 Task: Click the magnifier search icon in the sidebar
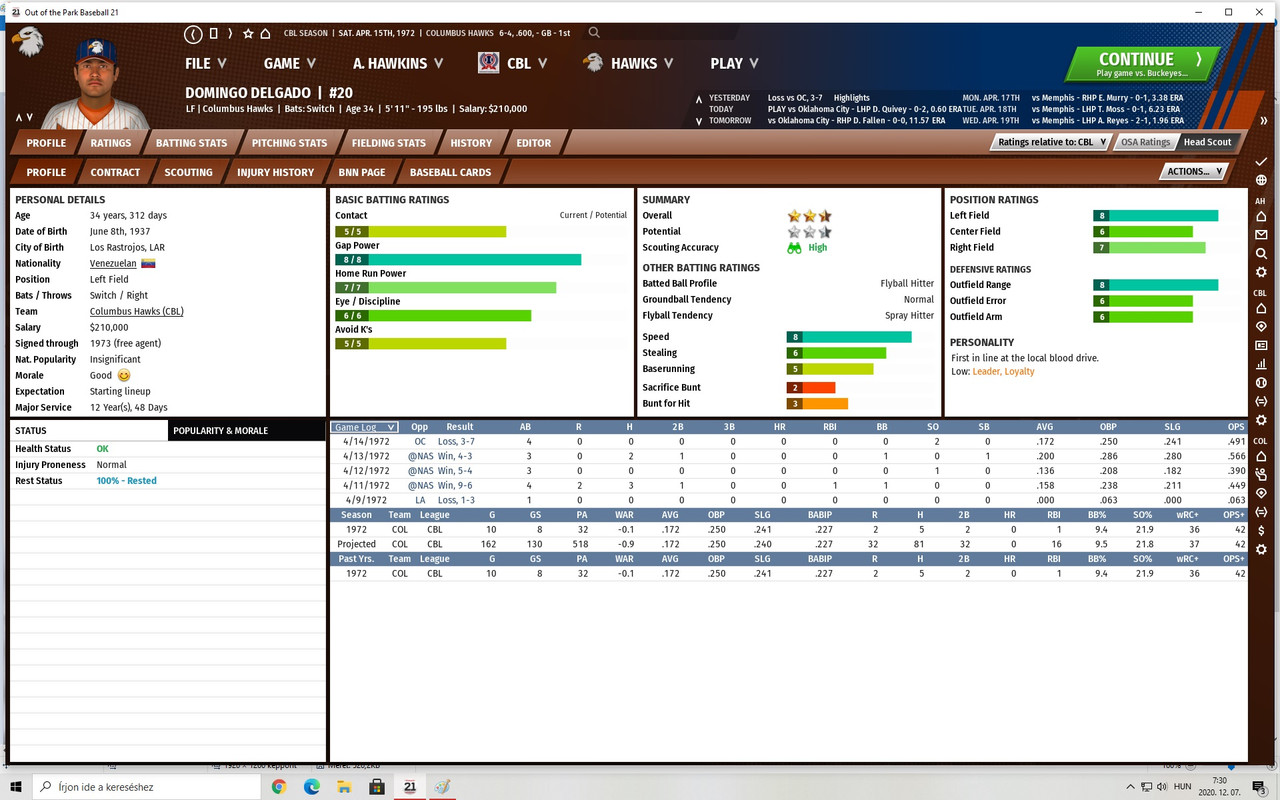tap(1261, 254)
